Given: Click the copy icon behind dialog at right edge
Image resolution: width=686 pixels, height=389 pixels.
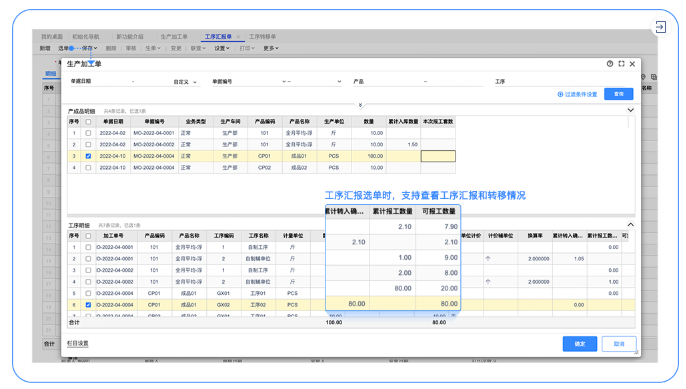Looking at the screenshot, I should [654, 77].
